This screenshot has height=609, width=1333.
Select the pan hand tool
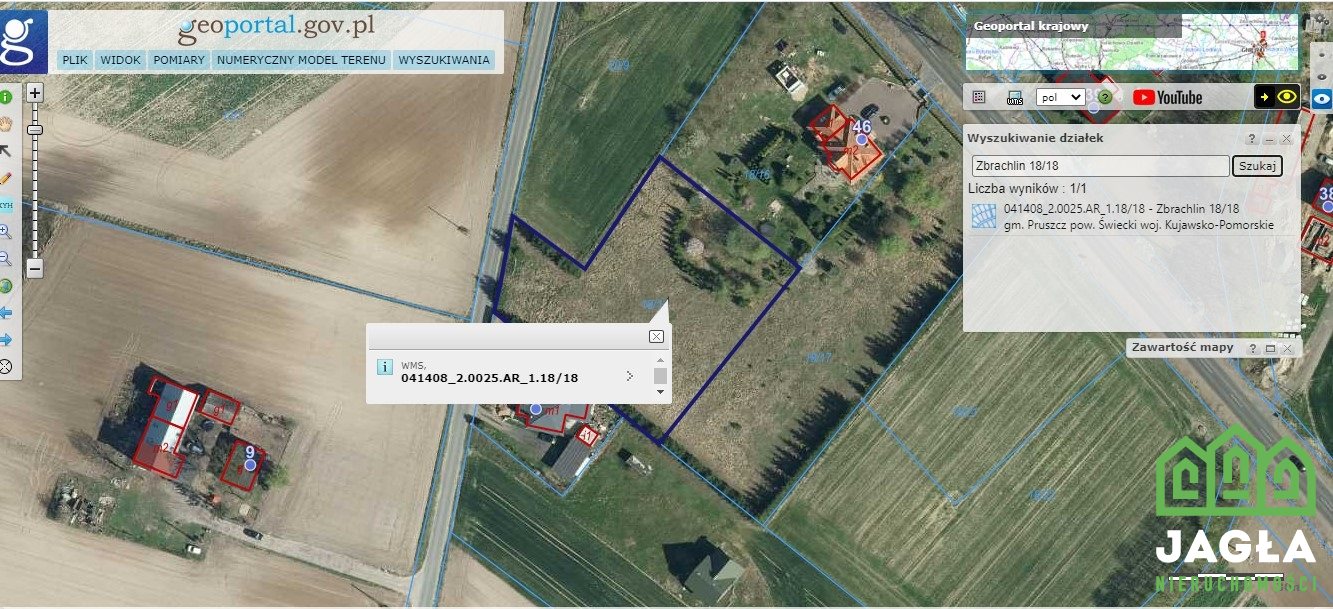point(5,124)
